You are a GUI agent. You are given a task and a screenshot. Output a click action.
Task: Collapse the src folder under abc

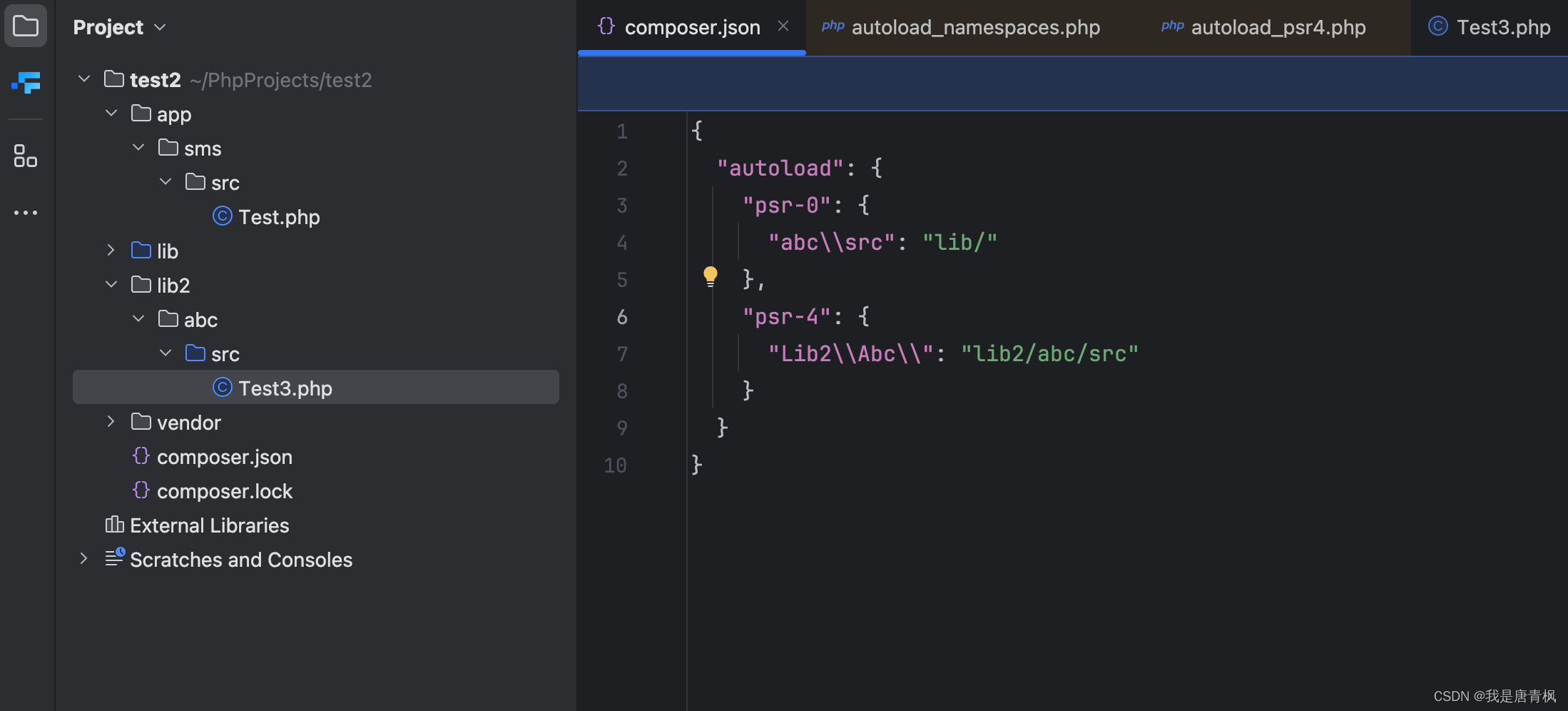[x=166, y=353]
